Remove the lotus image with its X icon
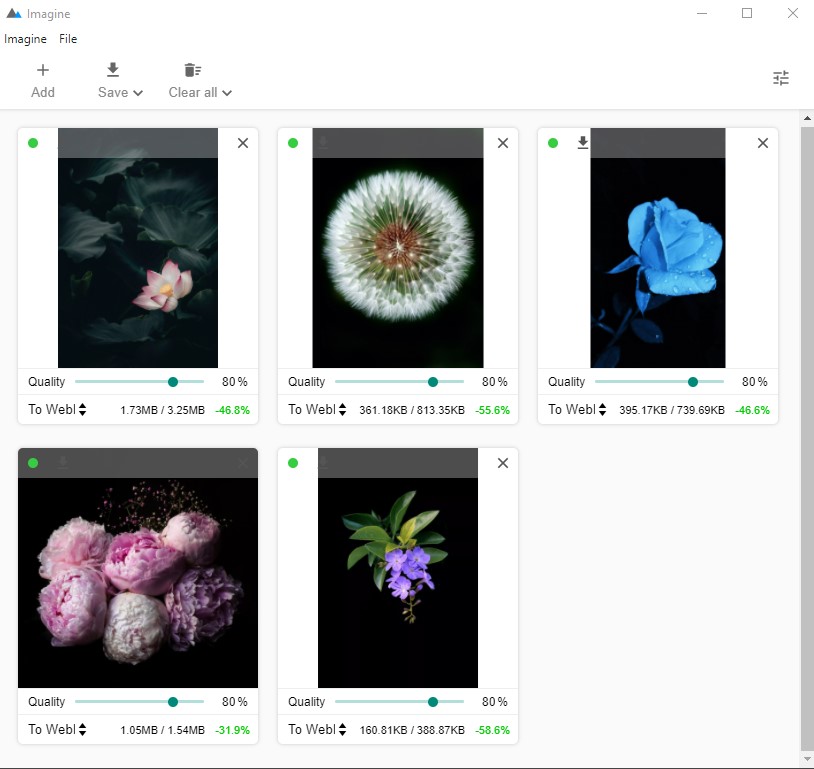Screen dimensions: 814x769 [x=243, y=143]
